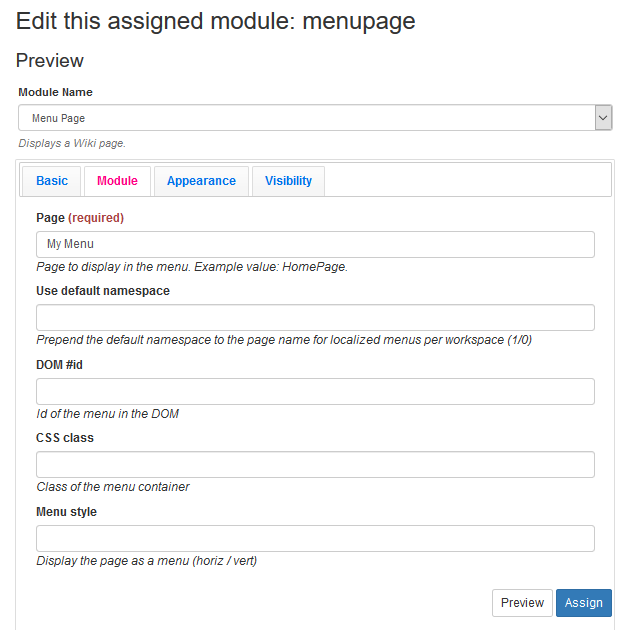Focus the Page field containing My Menu

(315, 244)
